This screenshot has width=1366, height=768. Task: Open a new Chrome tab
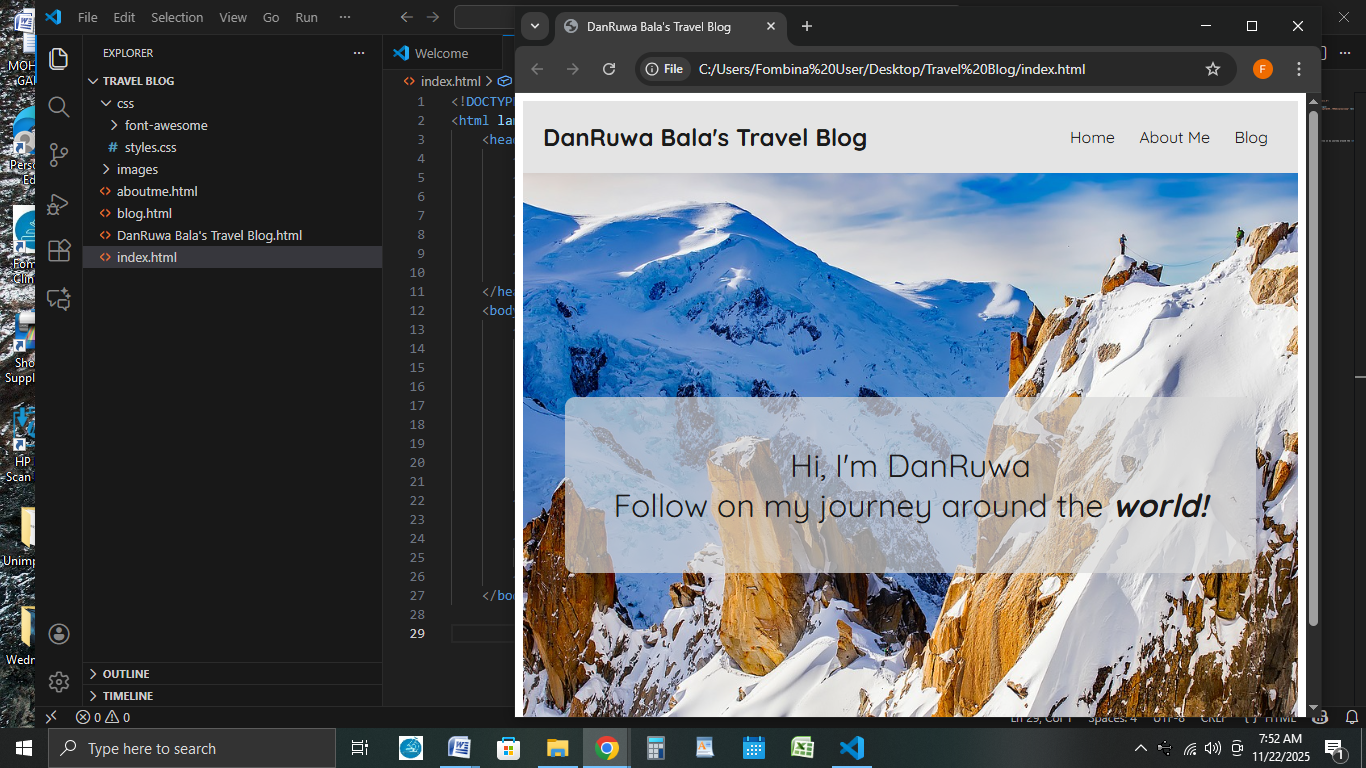(807, 27)
